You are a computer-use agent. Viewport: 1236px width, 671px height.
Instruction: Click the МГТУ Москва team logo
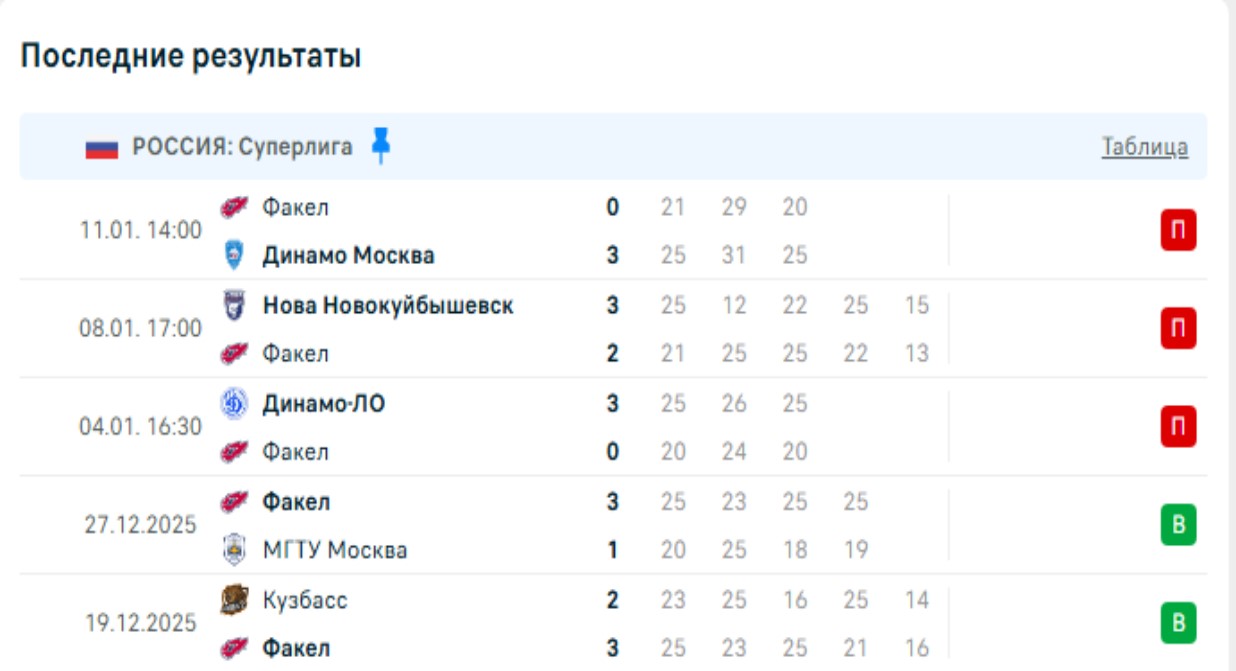pyautogui.click(x=234, y=550)
